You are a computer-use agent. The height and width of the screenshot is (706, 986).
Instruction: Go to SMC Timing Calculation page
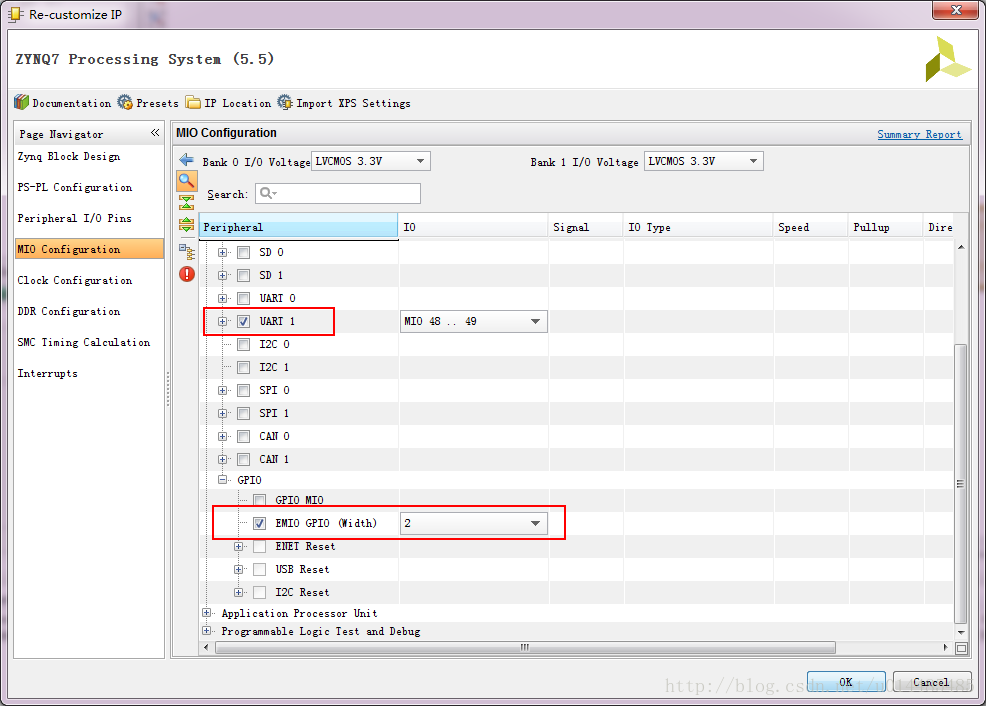84,342
